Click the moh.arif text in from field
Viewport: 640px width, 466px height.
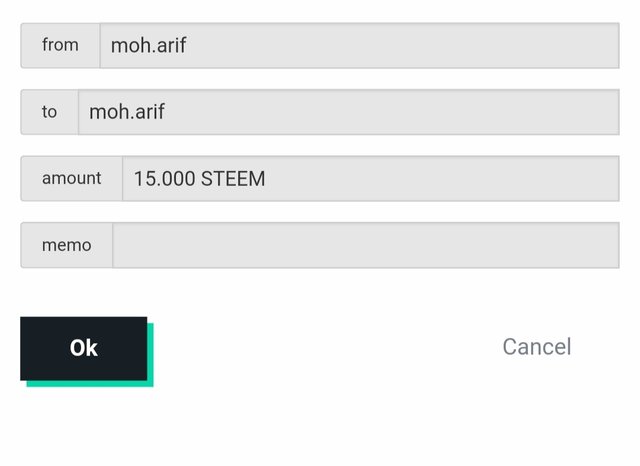pyautogui.click(x=148, y=46)
